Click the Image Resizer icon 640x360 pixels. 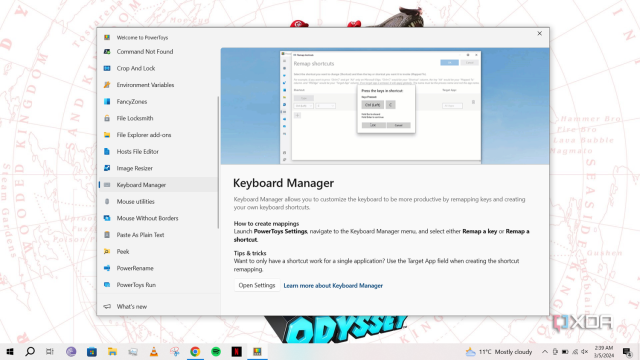tap(107, 168)
